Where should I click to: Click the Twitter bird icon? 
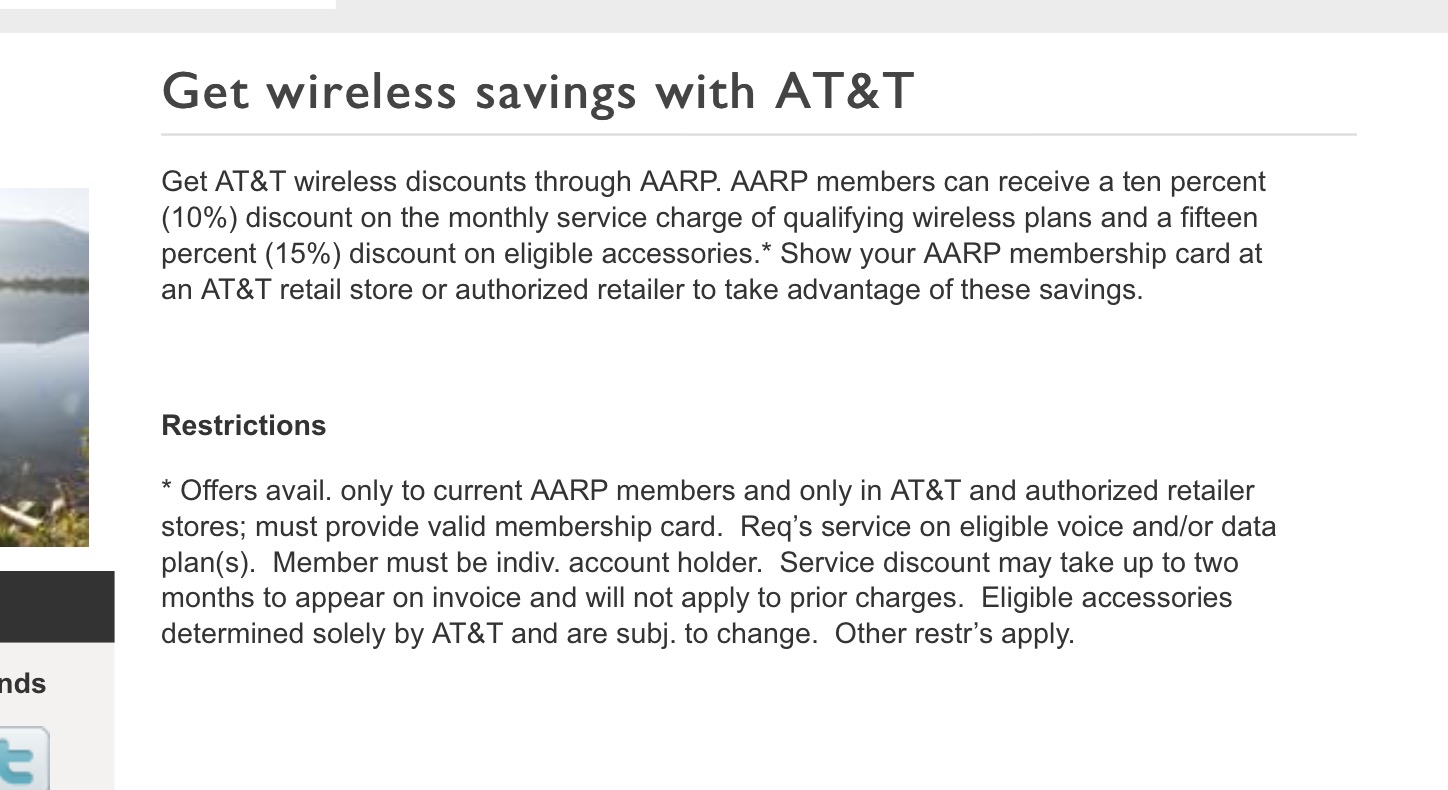click(22, 760)
